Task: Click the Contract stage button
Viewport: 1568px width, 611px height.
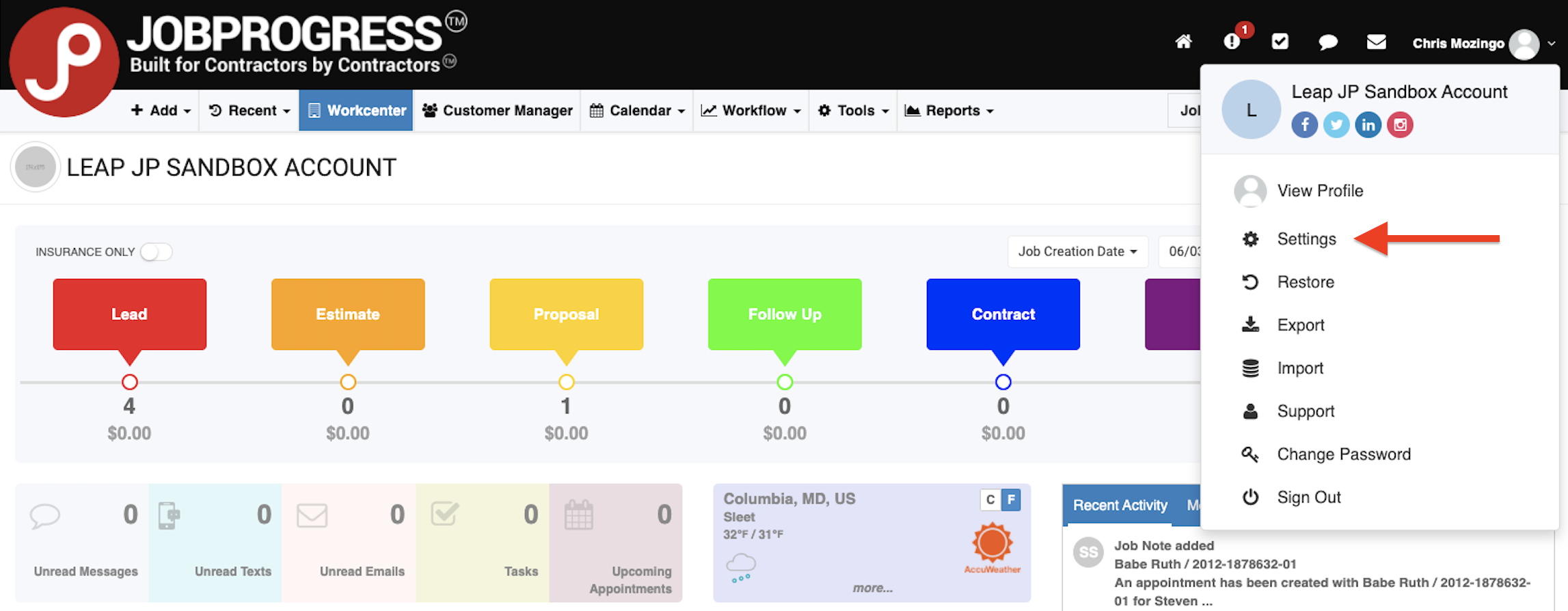Action: 1003,314
